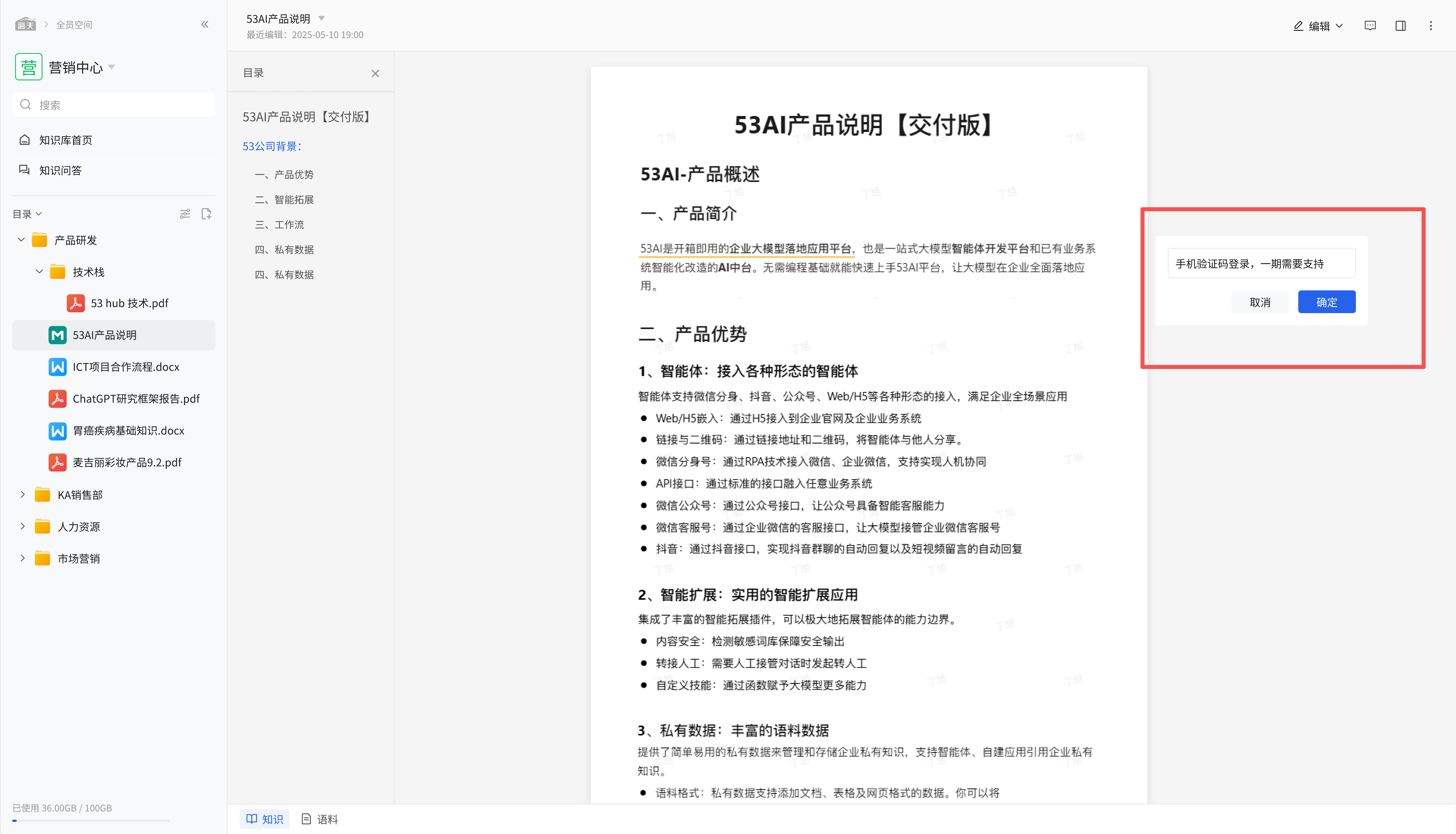Switch to the 知识 tab
Image resolution: width=1456 pixels, height=834 pixels.
(265, 819)
